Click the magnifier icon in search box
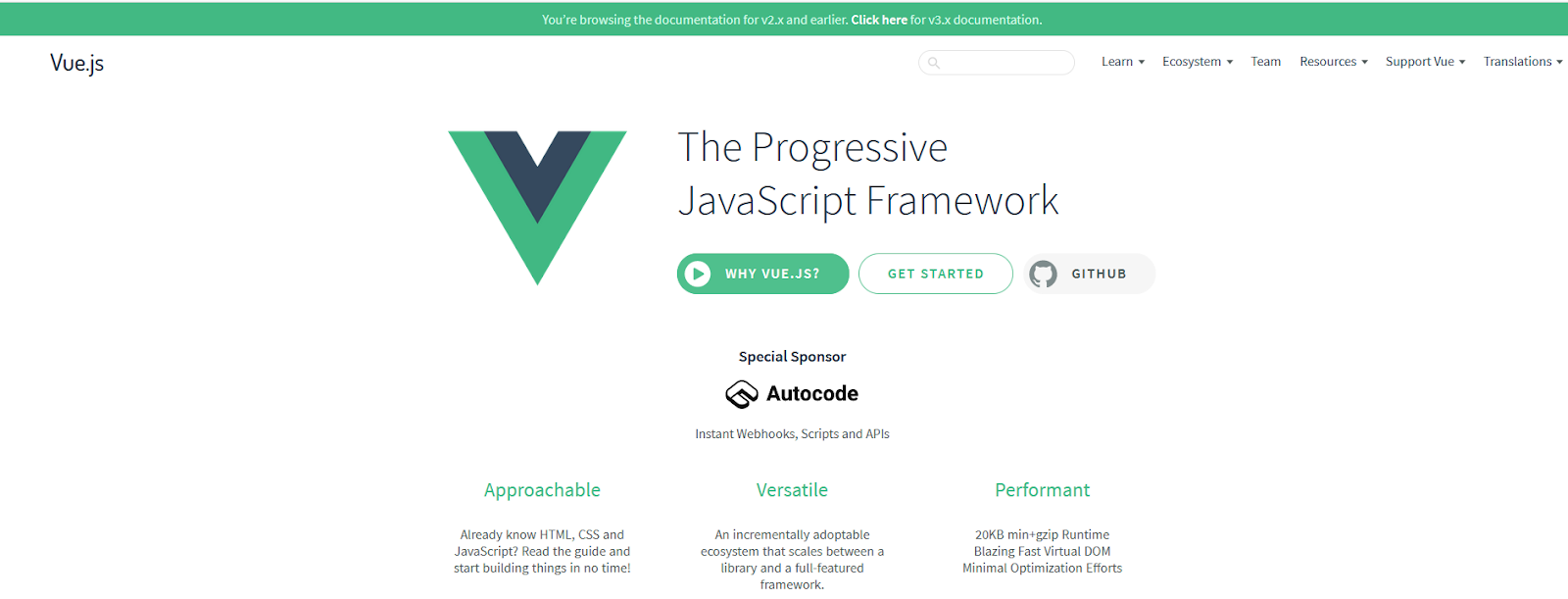Screen dimensions: 1568x599 pyautogui.click(x=934, y=63)
